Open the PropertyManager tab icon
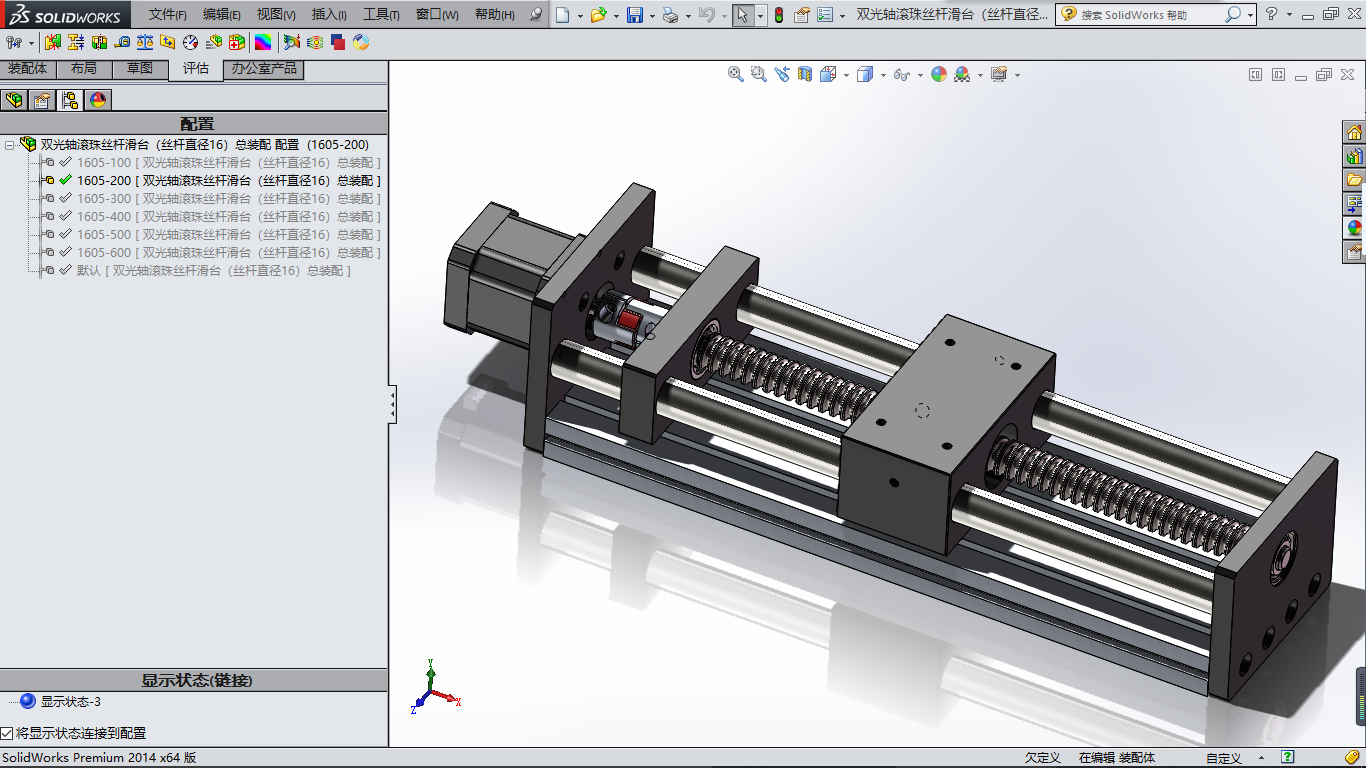Image resolution: width=1366 pixels, height=768 pixels. pyautogui.click(x=42, y=99)
